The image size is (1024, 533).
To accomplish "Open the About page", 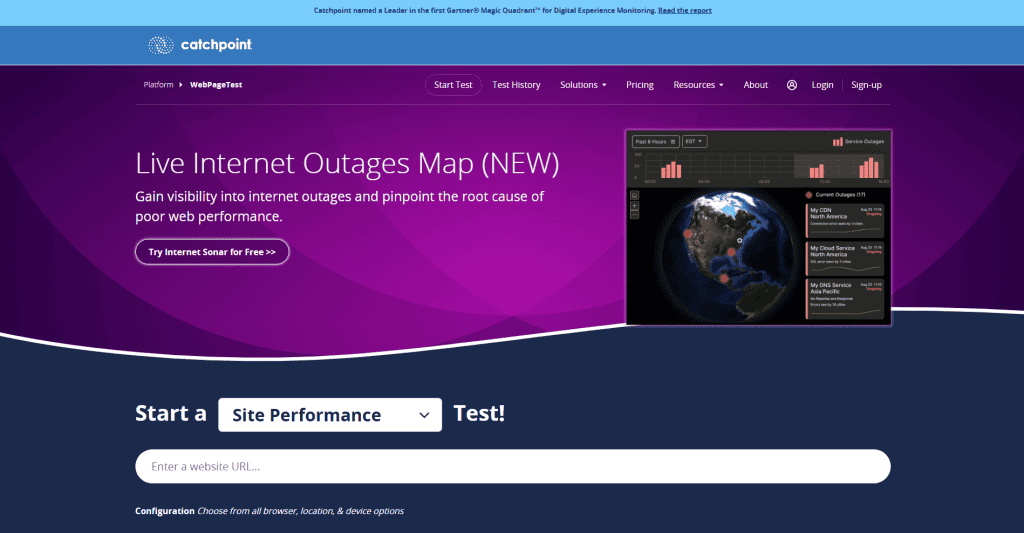I will click(x=756, y=85).
